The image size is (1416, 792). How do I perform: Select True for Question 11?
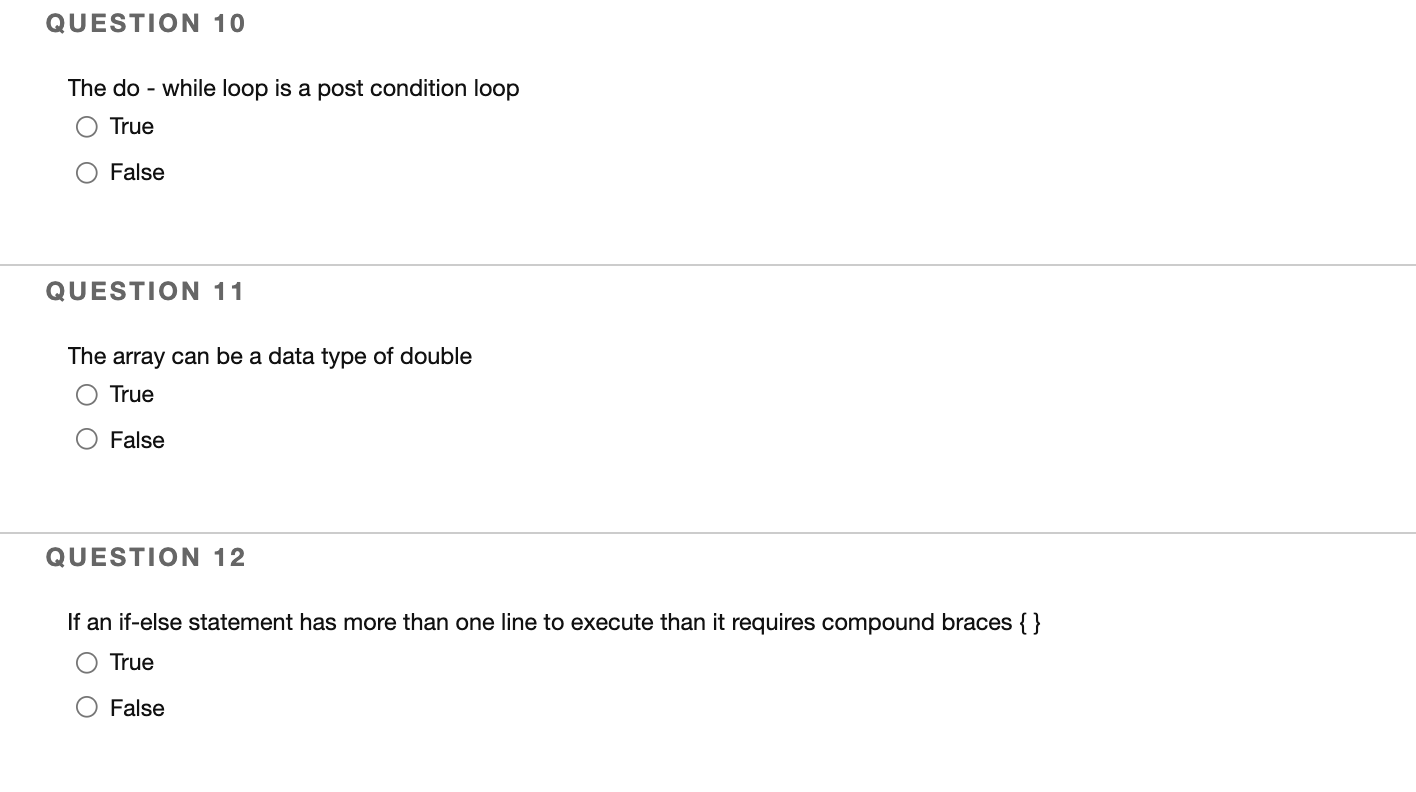86,394
